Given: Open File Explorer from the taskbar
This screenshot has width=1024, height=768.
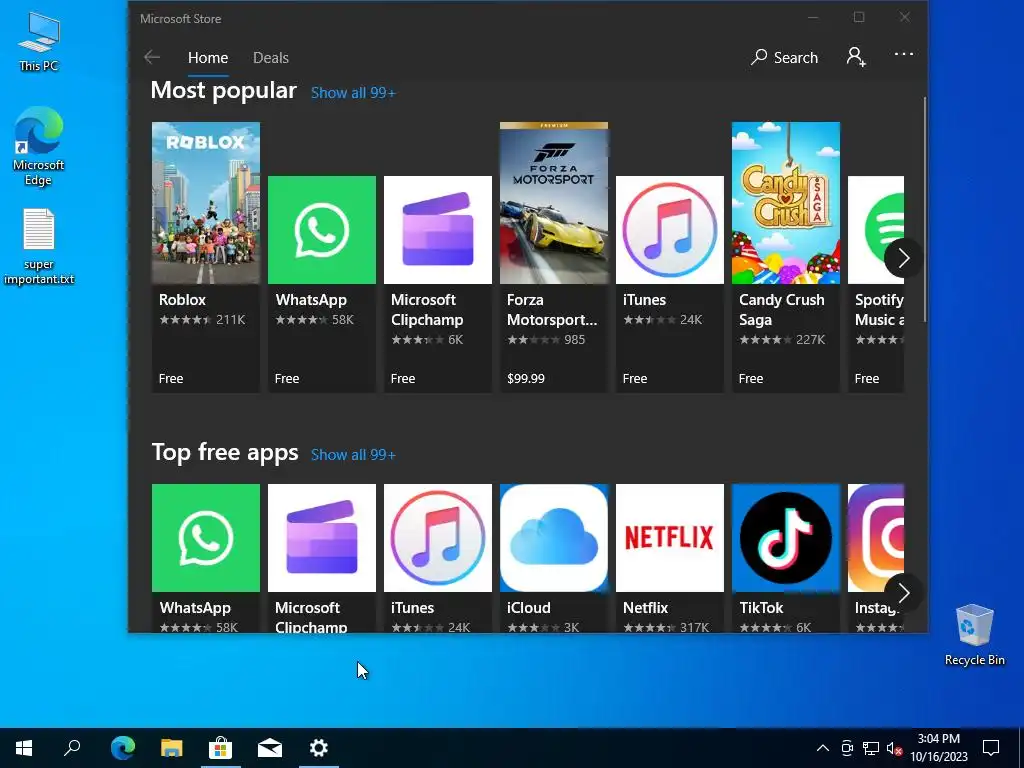Looking at the screenshot, I should pos(171,748).
